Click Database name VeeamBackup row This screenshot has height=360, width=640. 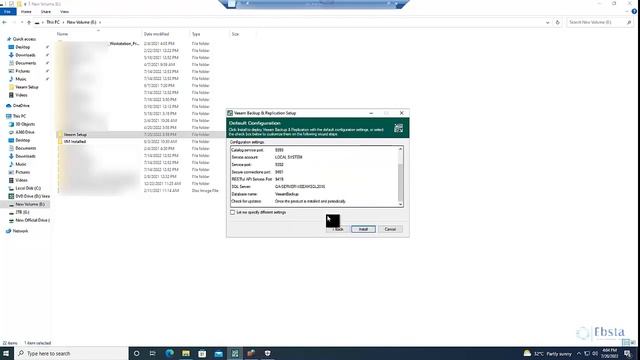coord(314,194)
